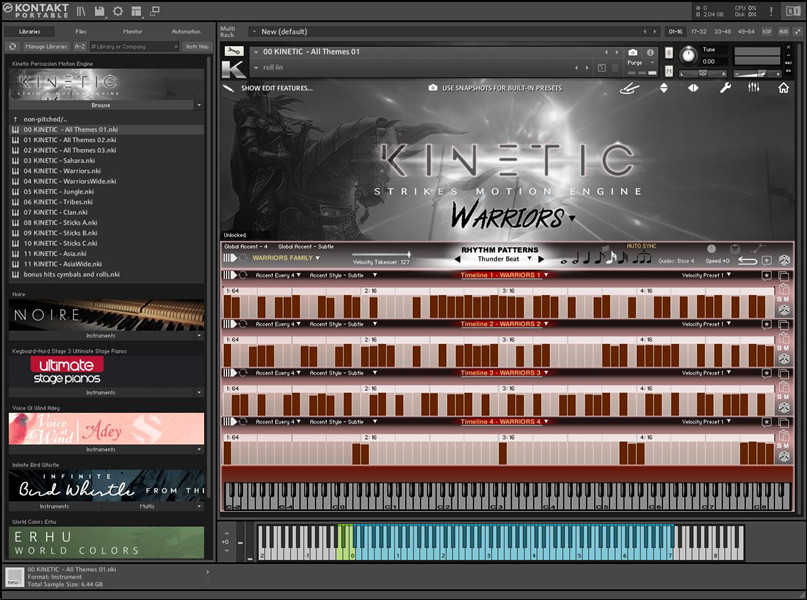
Task: Click the wrench icon in instrument header
Action: click(726, 88)
